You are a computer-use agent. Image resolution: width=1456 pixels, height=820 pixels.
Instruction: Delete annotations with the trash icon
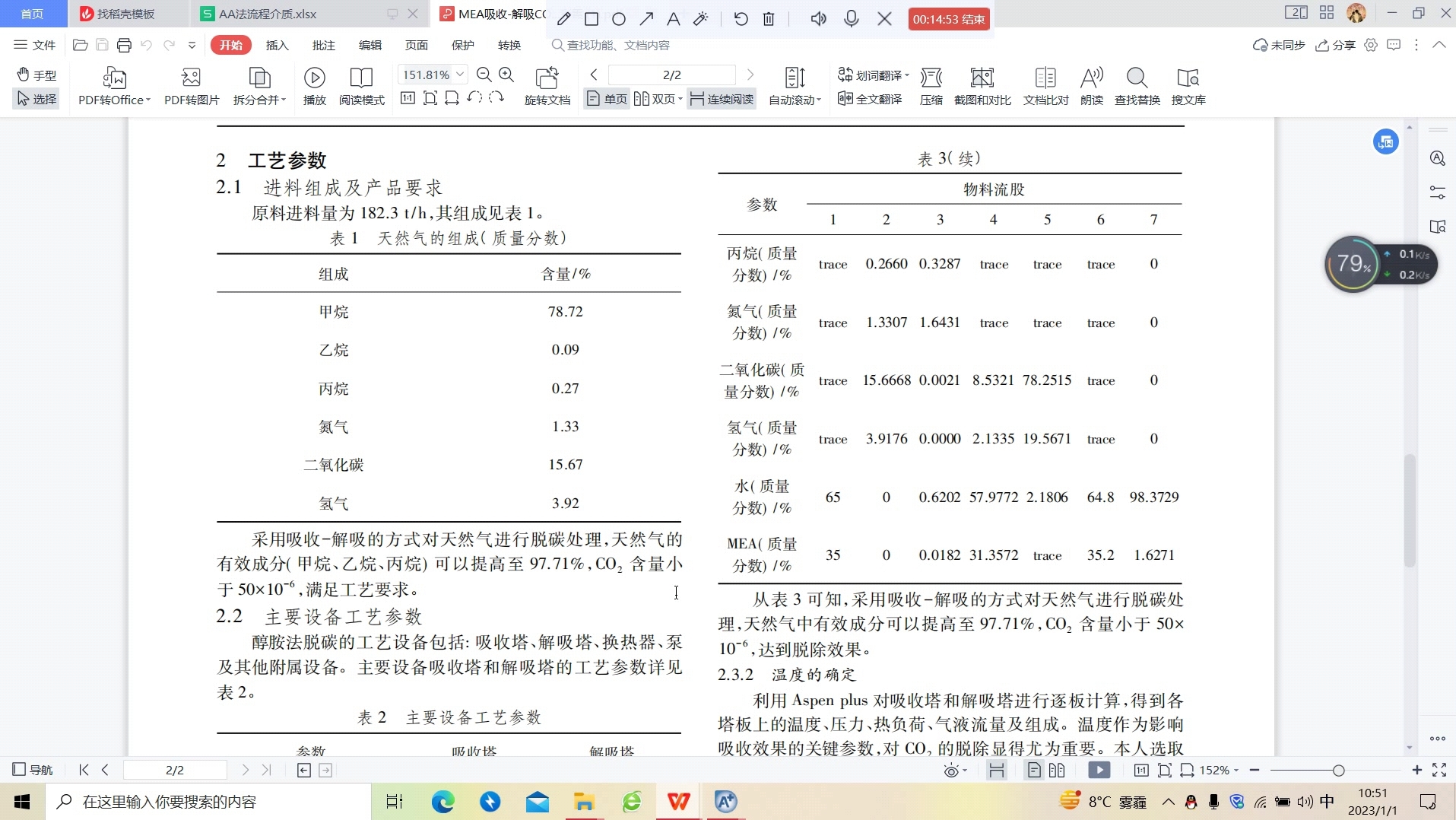pyautogui.click(x=769, y=19)
